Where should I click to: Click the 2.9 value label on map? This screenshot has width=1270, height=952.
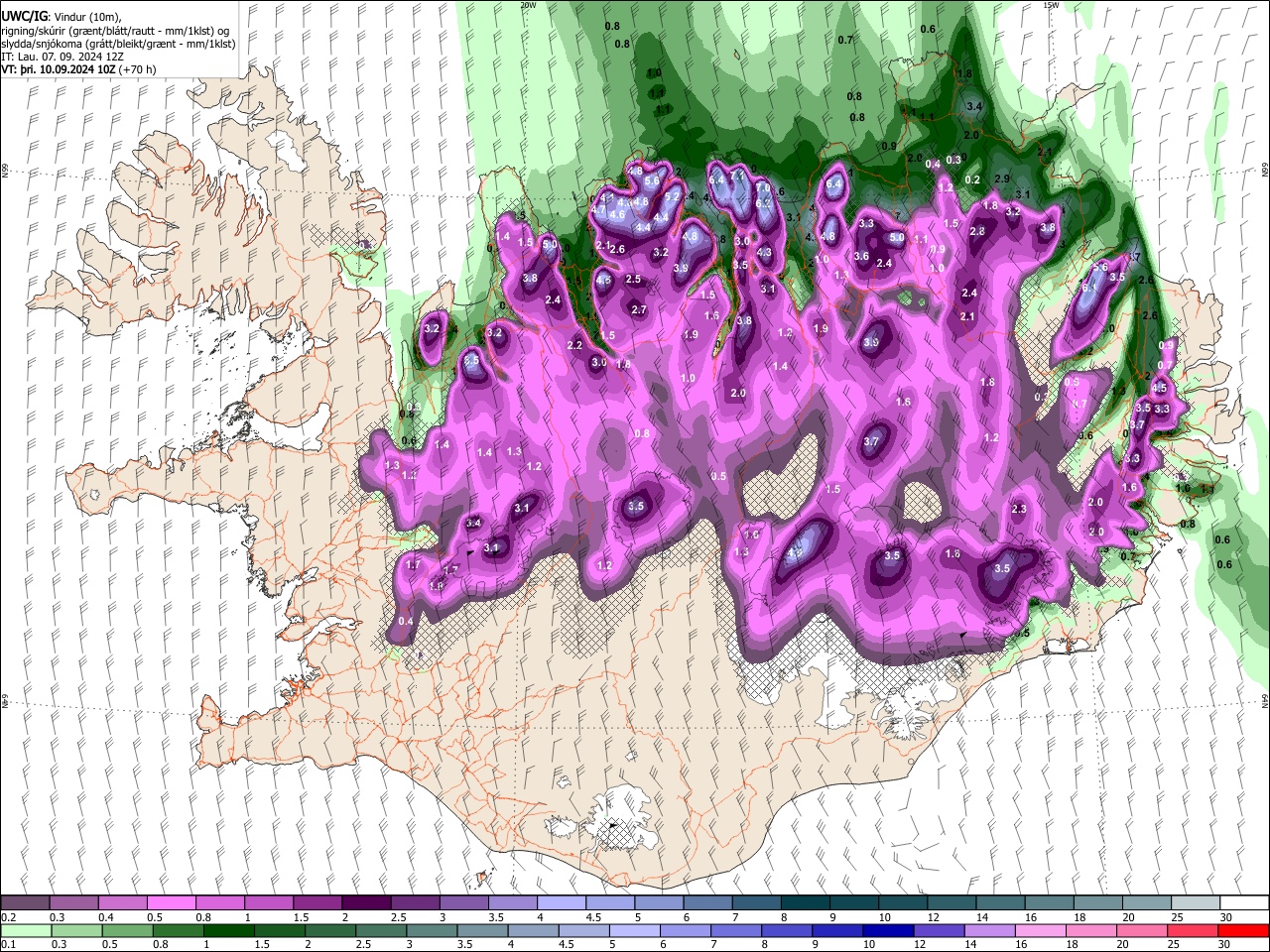click(x=1002, y=178)
